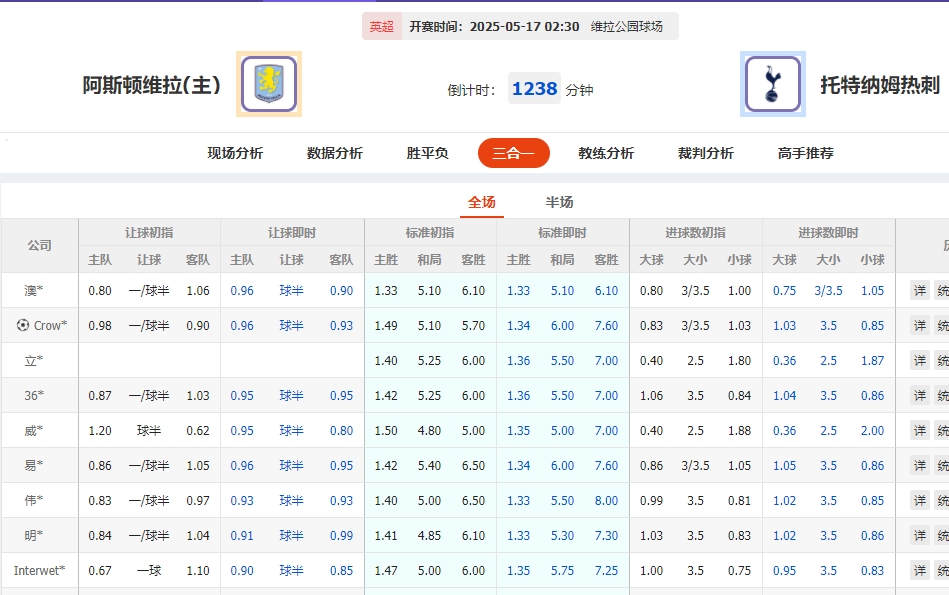Open the 裁判分析 section
The width and height of the screenshot is (949, 595).
coord(703,153)
